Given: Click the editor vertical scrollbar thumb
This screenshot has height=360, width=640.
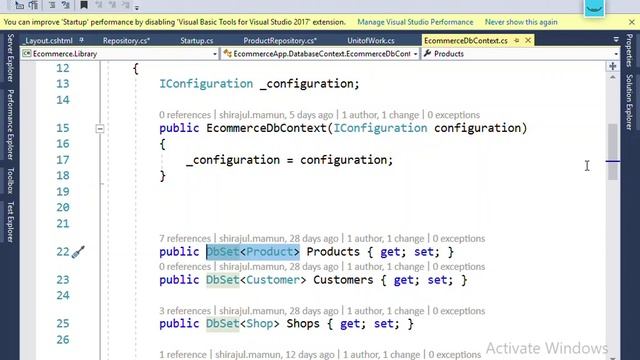Looking at the screenshot, I should click(612, 151).
